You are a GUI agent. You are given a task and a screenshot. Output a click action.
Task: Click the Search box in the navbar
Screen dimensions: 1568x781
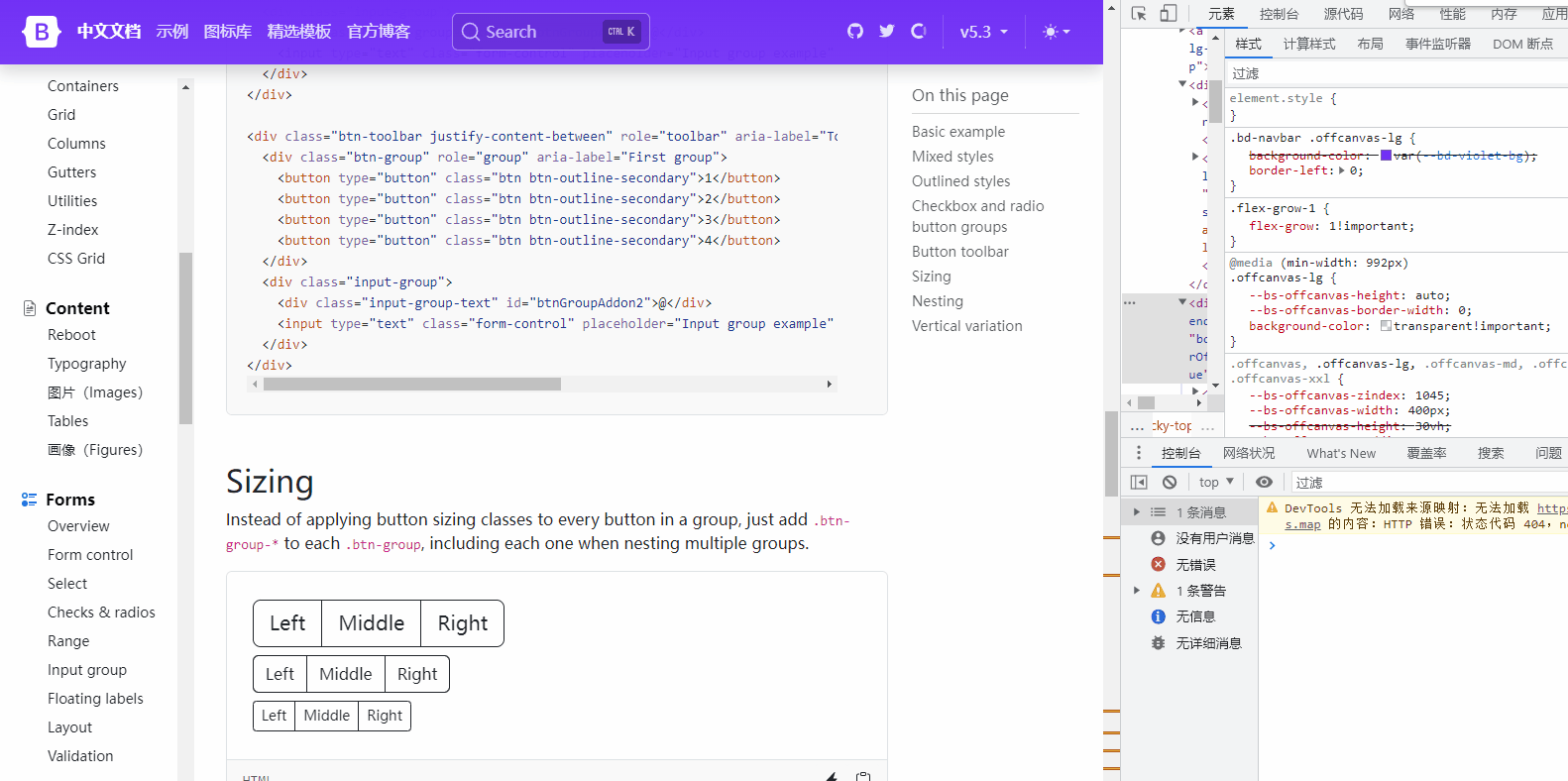tap(551, 32)
